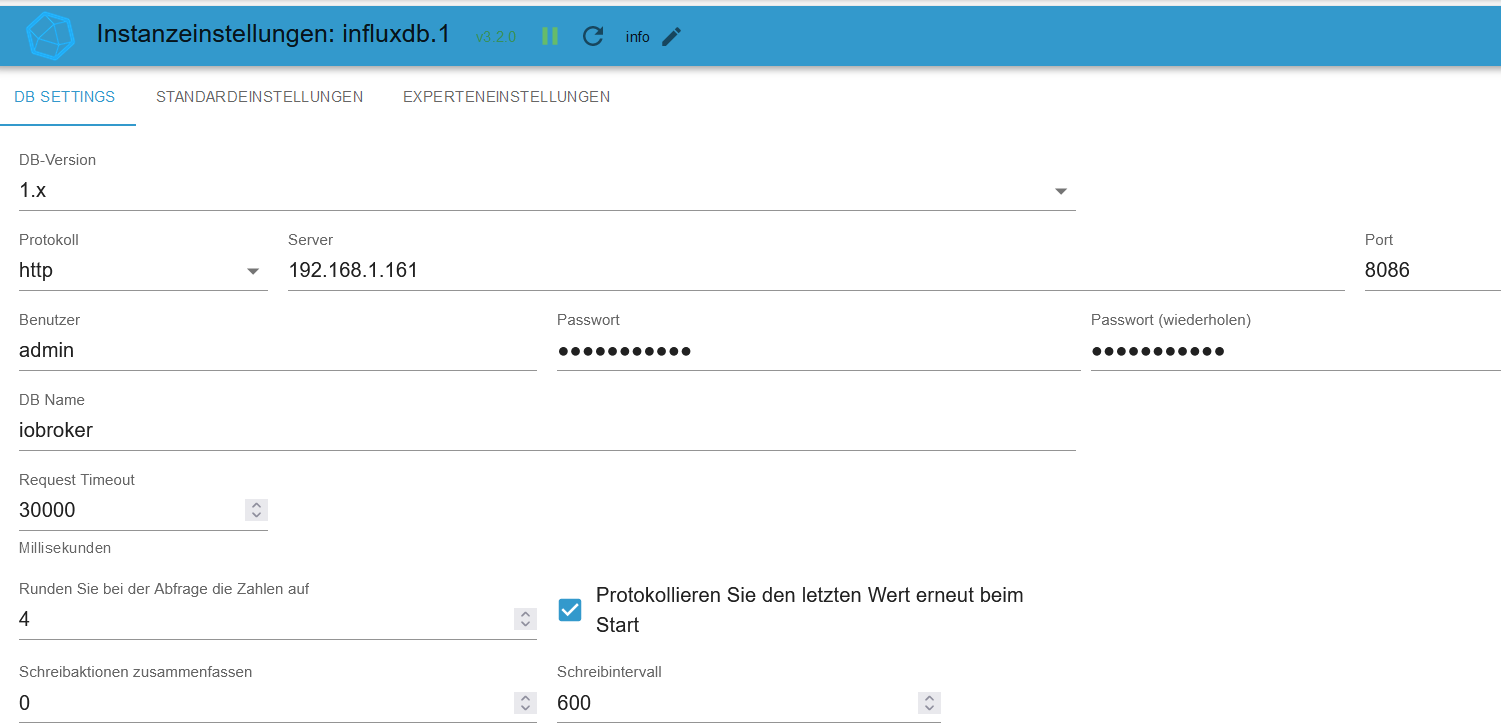This screenshot has width=1501, height=724.
Task: Click the info log level label
Action: (638, 37)
